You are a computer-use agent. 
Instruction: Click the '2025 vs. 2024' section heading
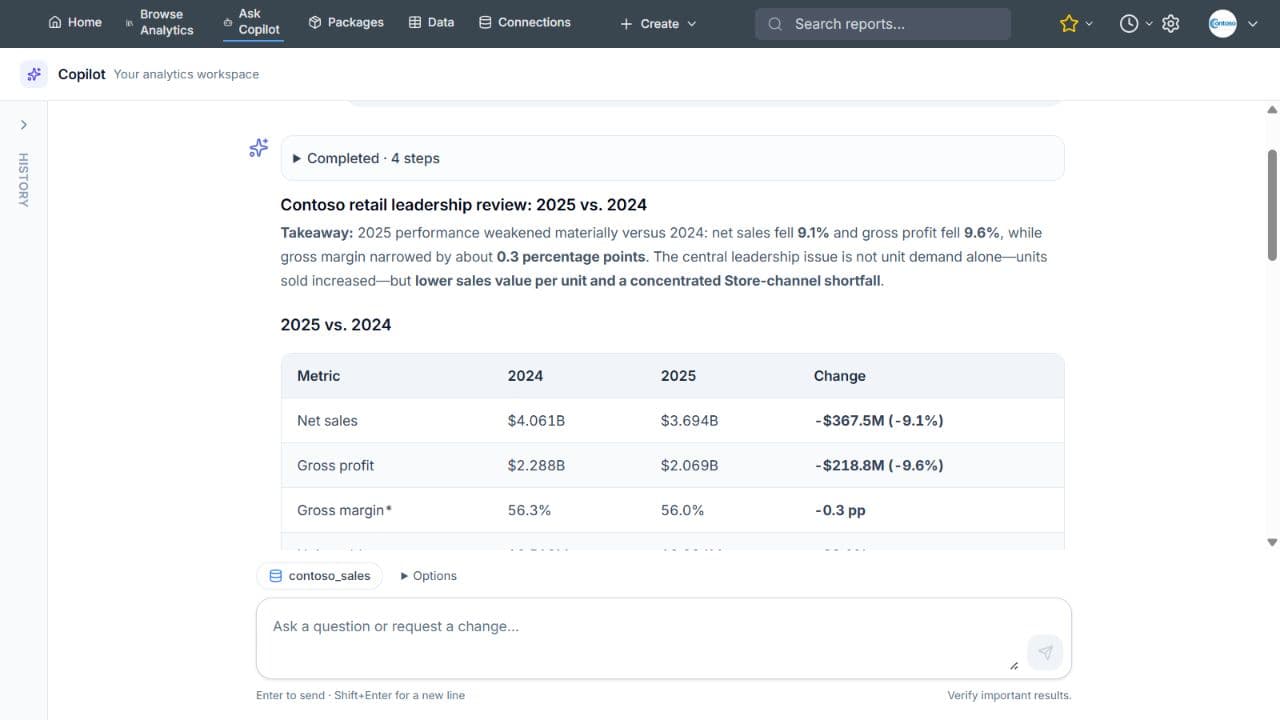pos(336,325)
